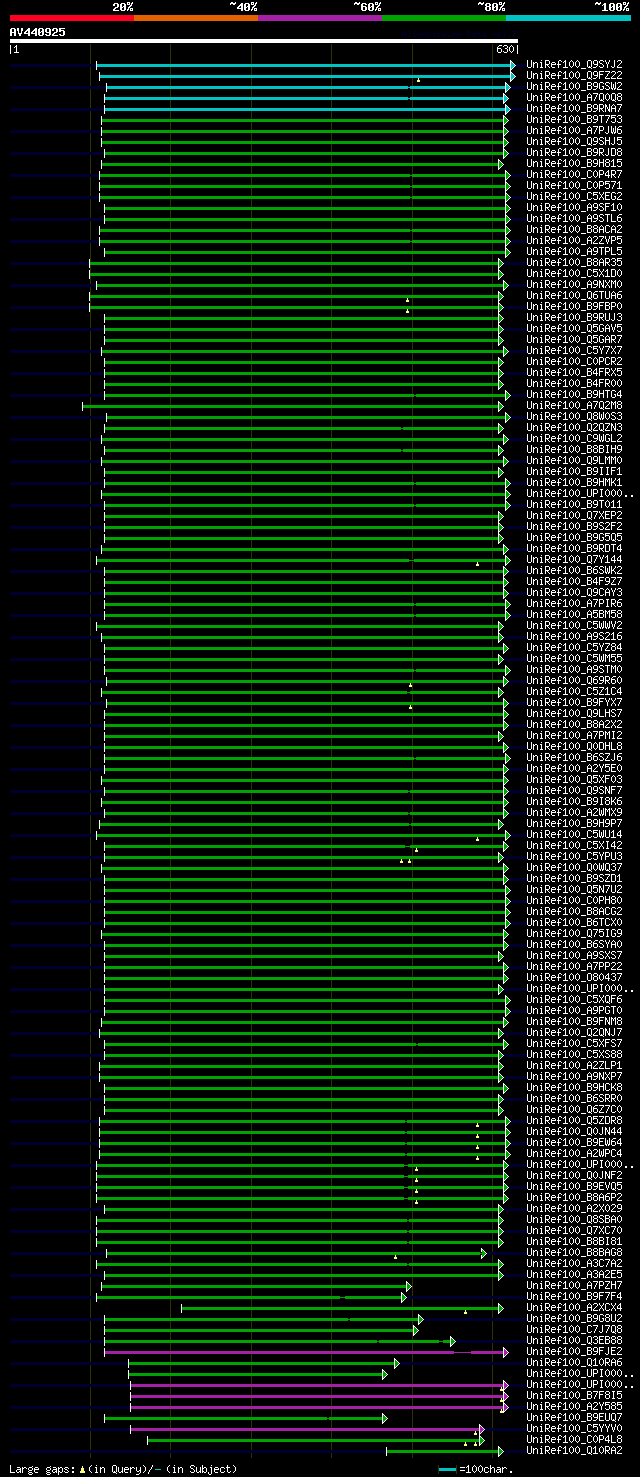Select the UniRef100_Q7Y144 label
This screenshot has width=640, height=1477.
(x=574, y=559)
